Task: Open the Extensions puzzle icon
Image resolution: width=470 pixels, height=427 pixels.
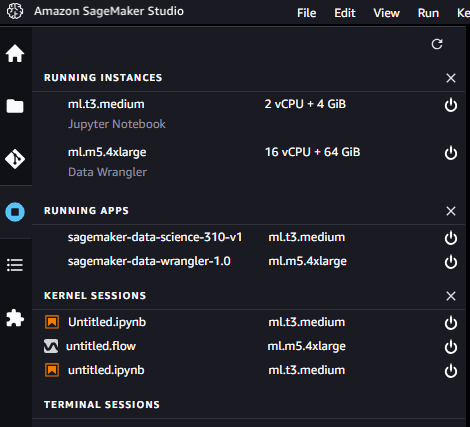Action: (x=15, y=318)
